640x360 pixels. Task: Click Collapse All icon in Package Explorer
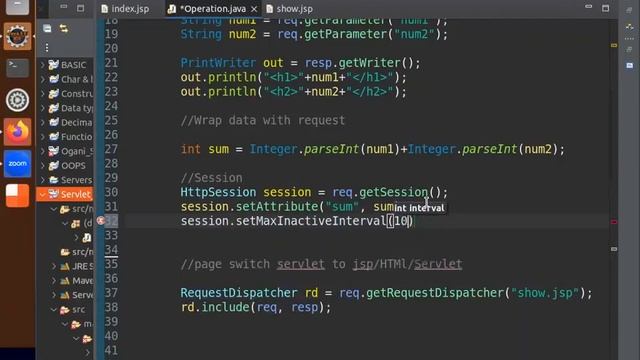[x=47, y=28]
